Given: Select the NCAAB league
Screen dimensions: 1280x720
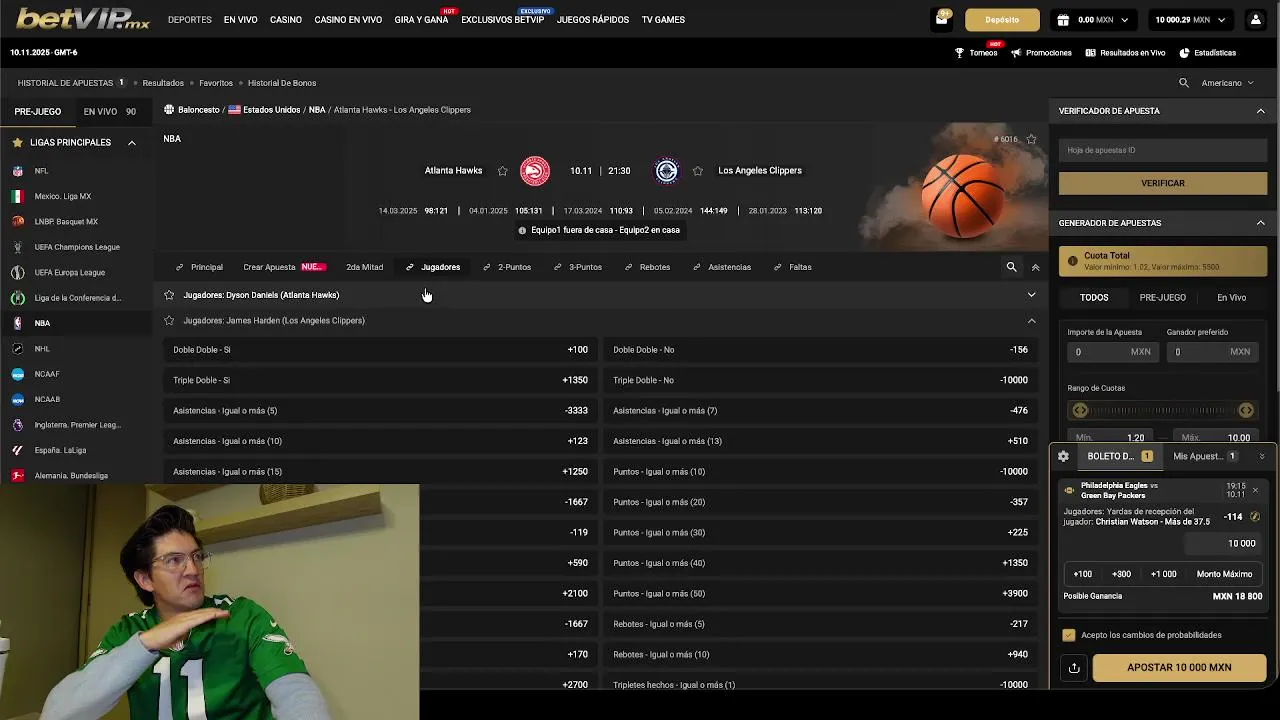Looking at the screenshot, I should [x=47, y=399].
